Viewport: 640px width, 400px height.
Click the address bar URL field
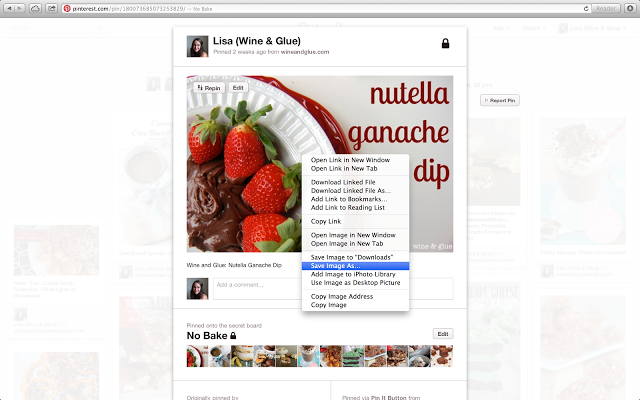coord(327,9)
